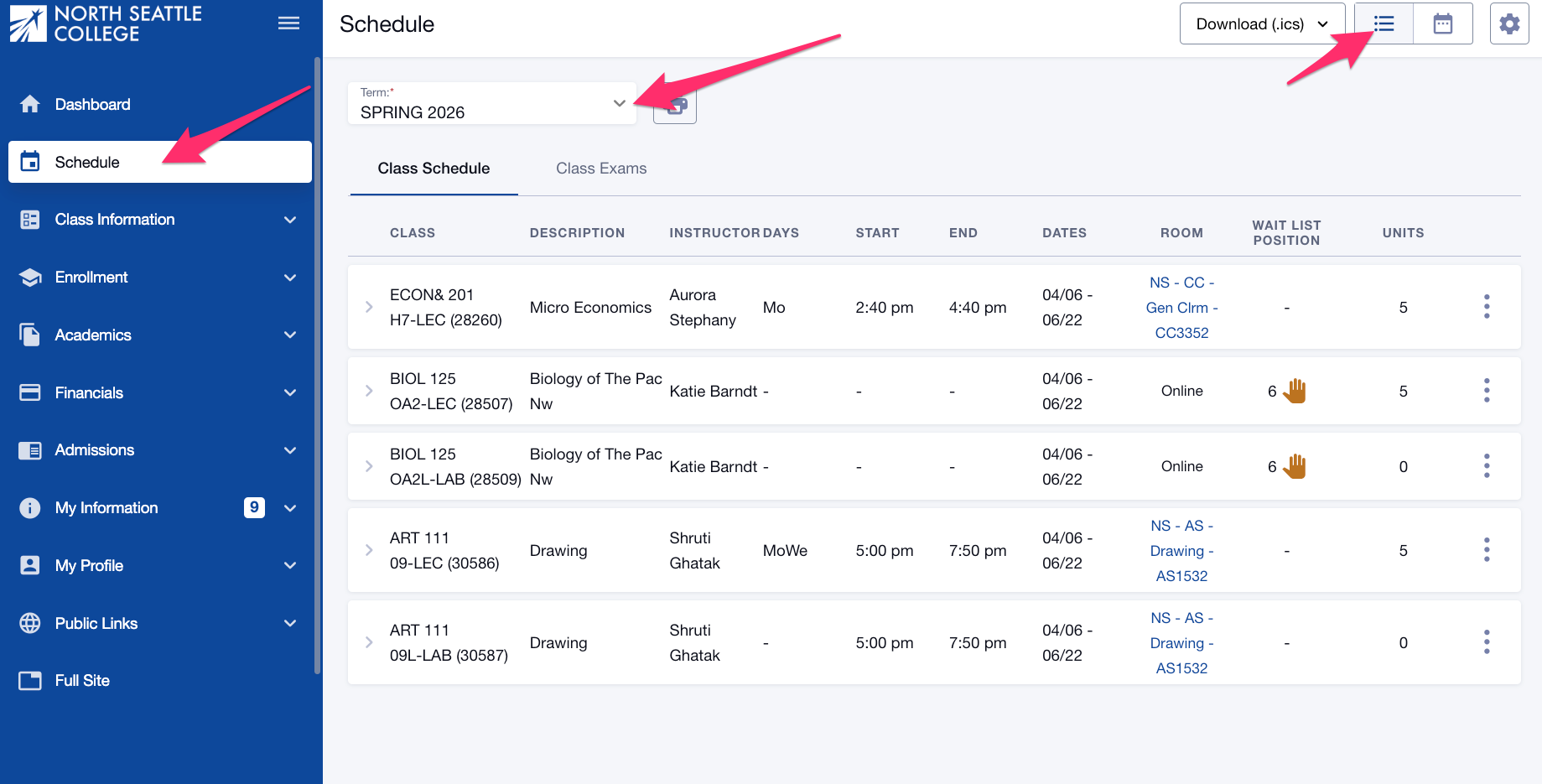Select the Enrollment sidebar icon
The width and height of the screenshot is (1542, 784).
[30, 277]
